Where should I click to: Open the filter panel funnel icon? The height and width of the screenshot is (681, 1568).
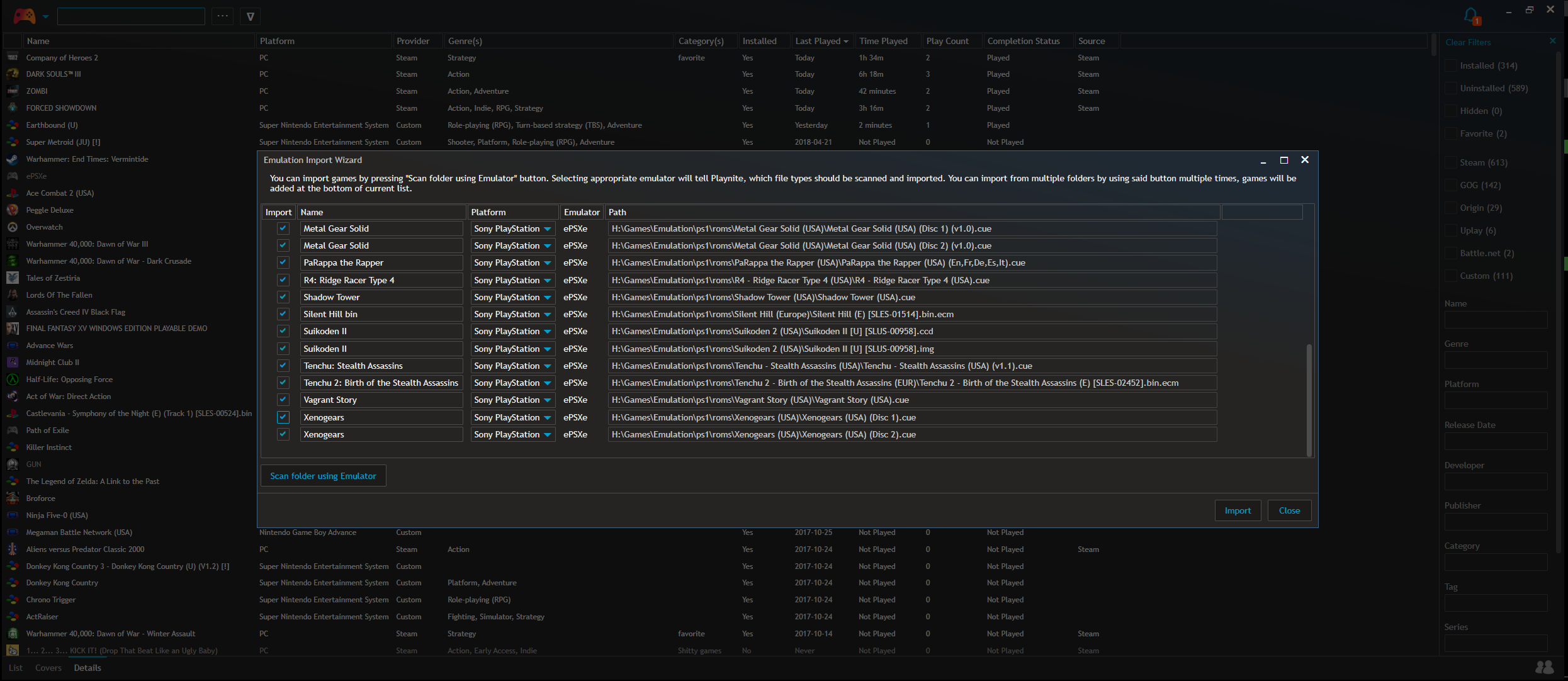pos(250,16)
